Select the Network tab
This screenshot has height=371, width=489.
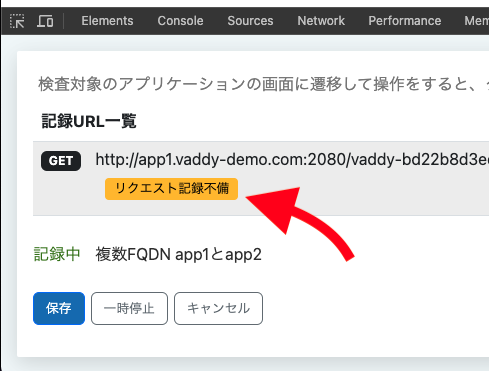[321, 21]
